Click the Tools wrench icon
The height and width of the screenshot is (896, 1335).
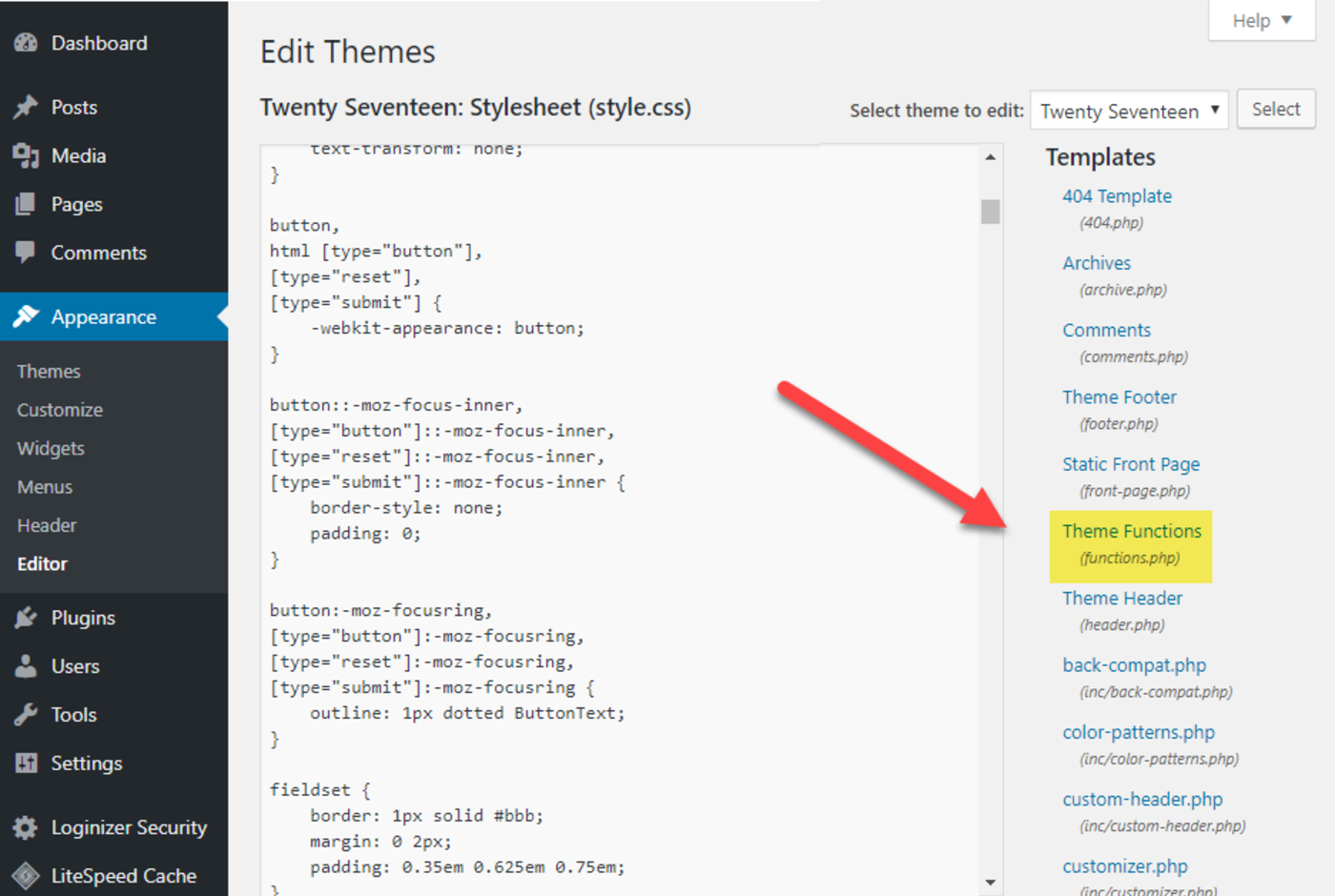coord(26,715)
